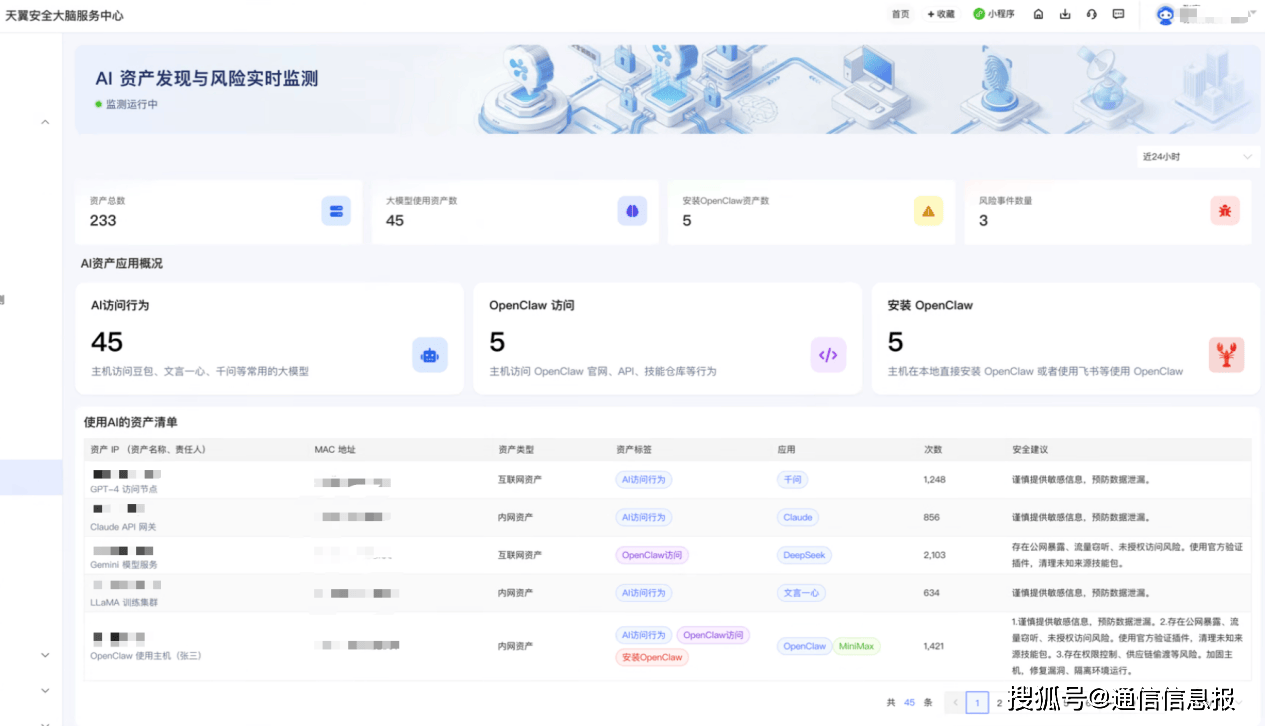This screenshot has width=1265, height=726.
Task: Click the DeepSeek application tag
Action: (x=803, y=555)
